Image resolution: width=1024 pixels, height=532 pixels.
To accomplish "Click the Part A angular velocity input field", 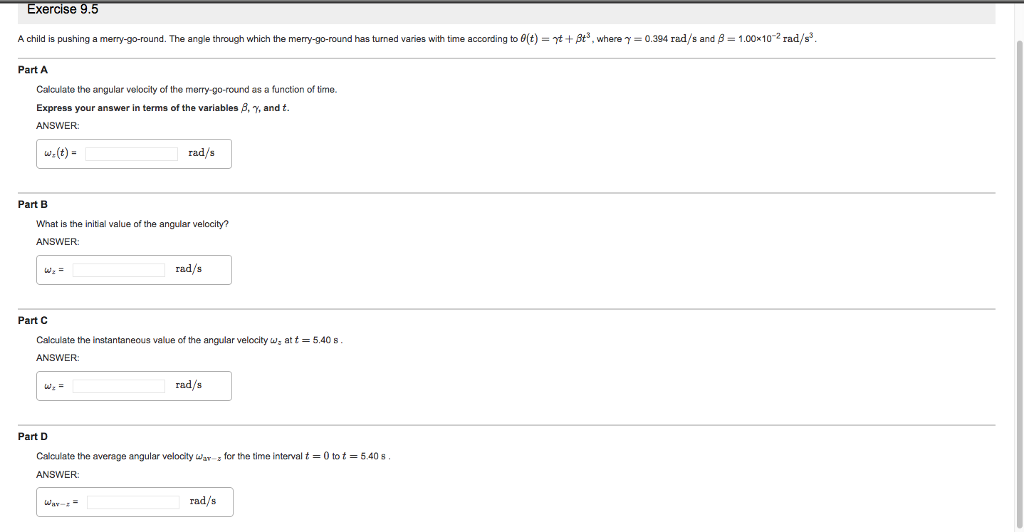I will coord(131,154).
